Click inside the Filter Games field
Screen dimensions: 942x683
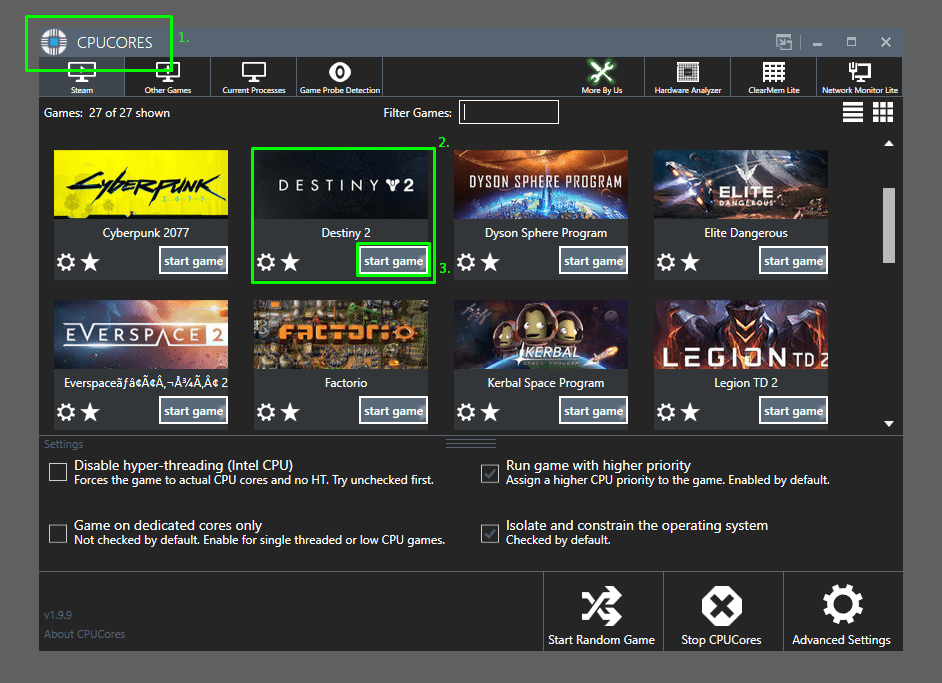pos(508,112)
